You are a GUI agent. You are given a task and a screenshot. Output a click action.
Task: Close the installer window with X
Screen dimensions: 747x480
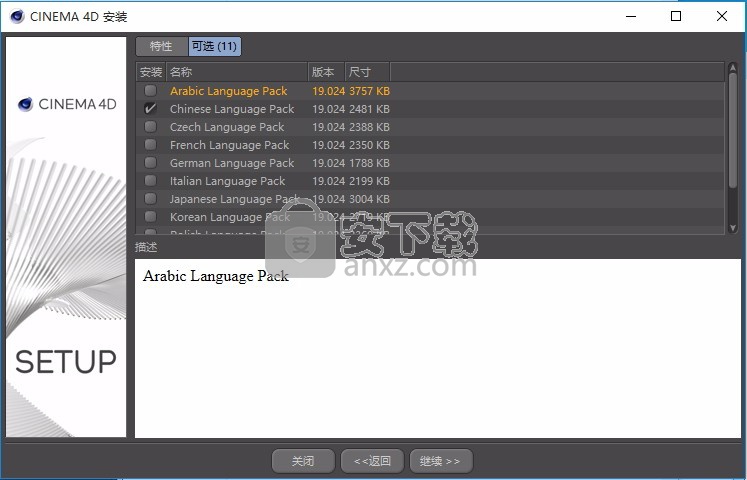[722, 16]
